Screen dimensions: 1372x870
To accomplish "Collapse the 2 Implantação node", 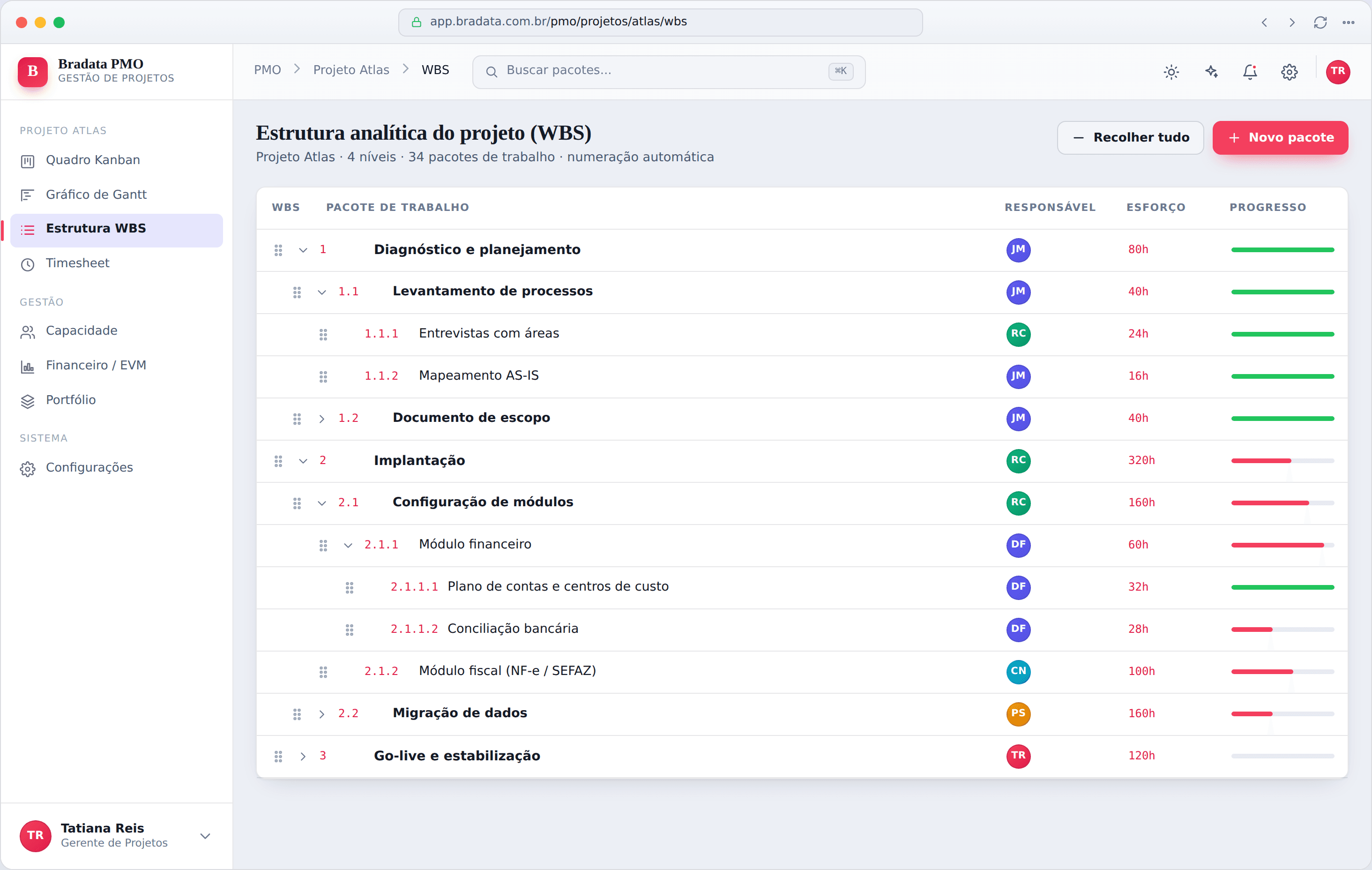I will tap(303, 461).
